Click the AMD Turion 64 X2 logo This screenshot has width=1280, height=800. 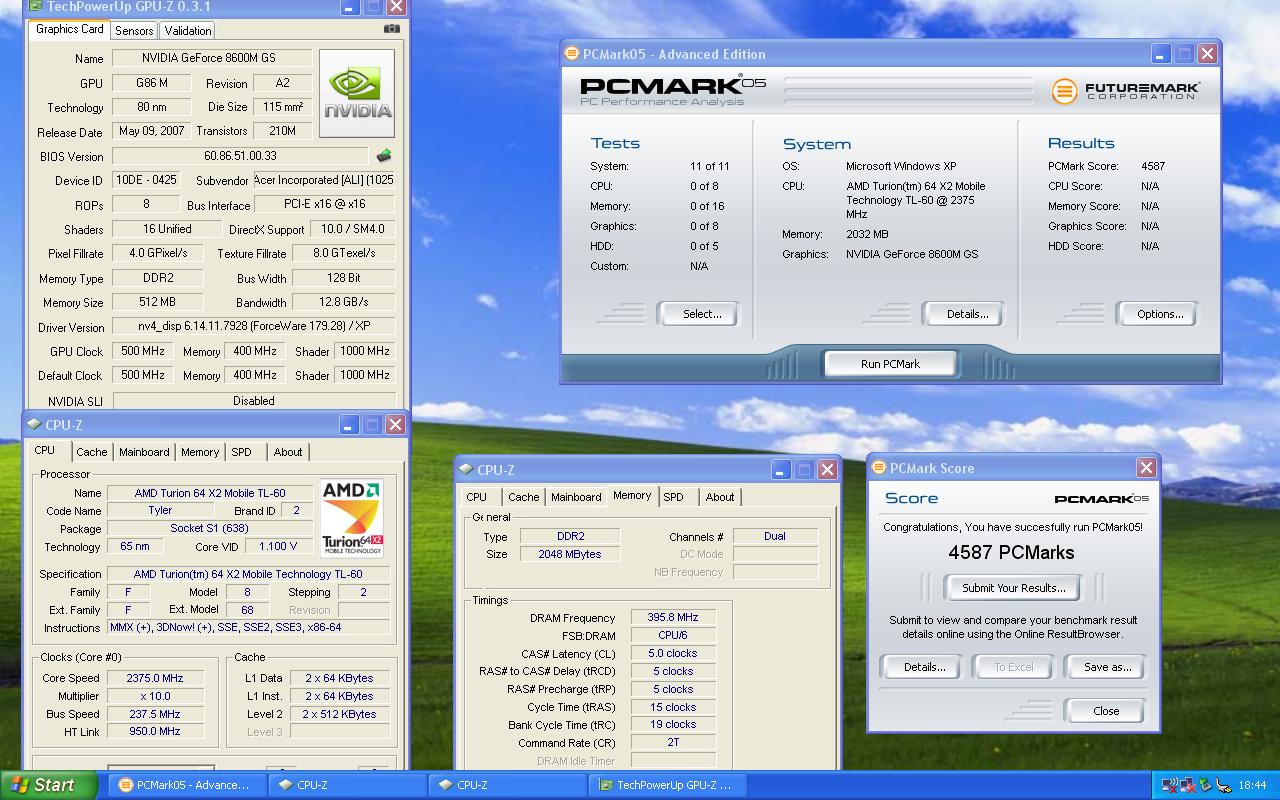point(352,517)
